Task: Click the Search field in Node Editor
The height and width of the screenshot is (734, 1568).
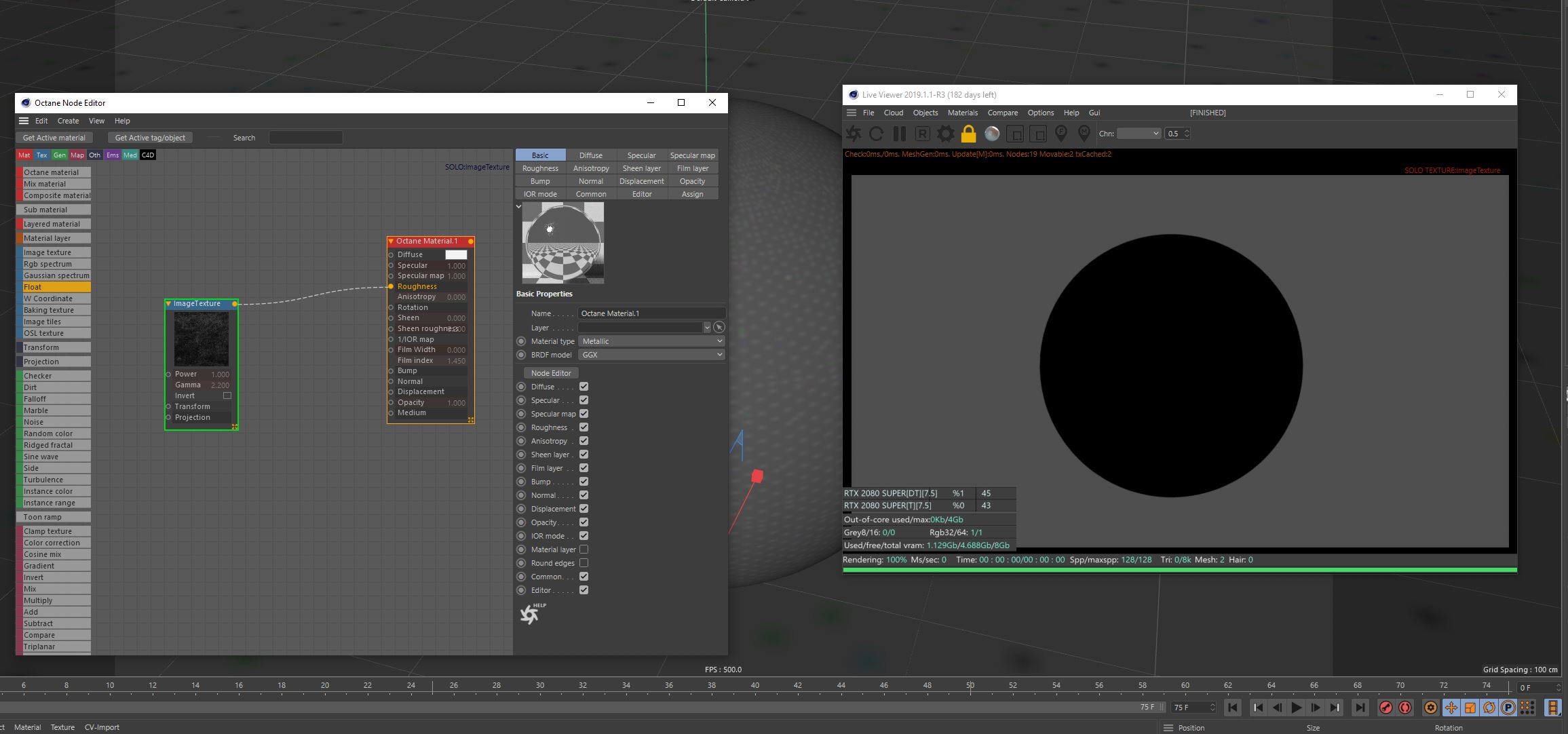Action: coord(305,138)
